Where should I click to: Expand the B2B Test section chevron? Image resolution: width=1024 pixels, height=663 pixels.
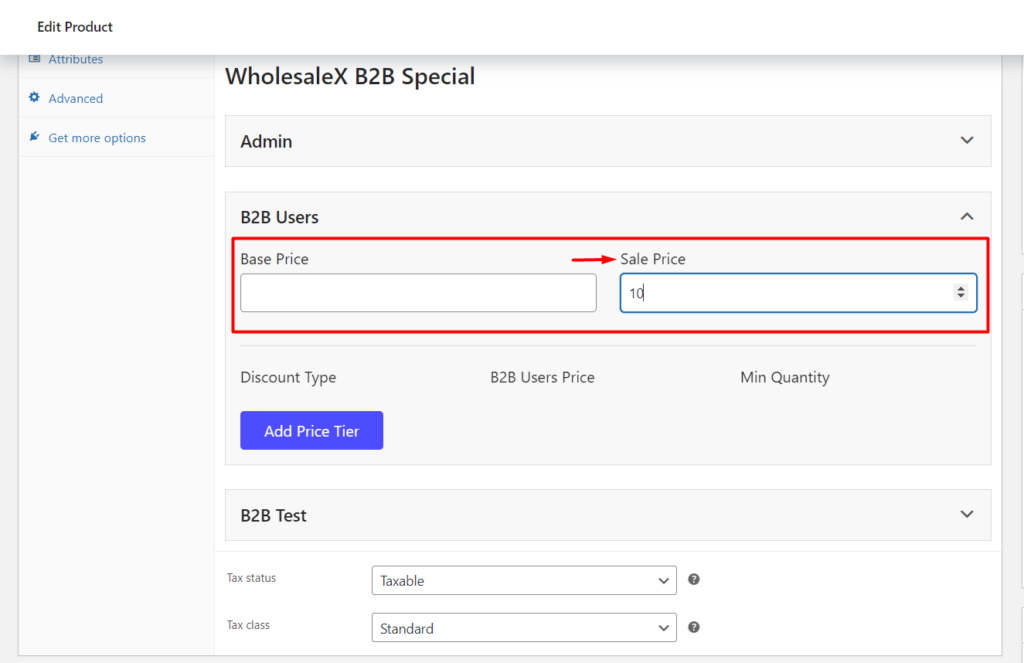coord(967,514)
